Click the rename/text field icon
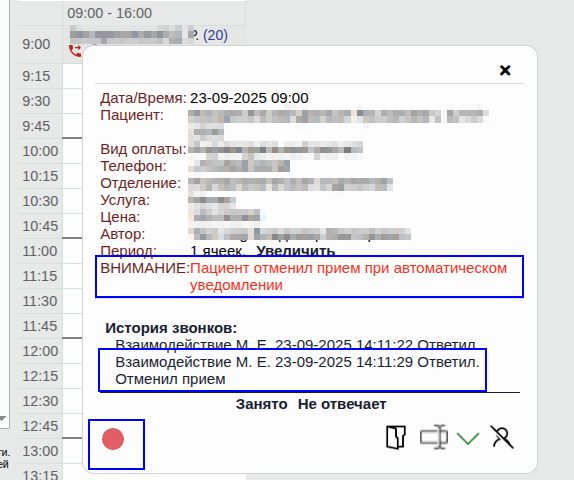The height and width of the screenshot is (480, 574). click(x=434, y=436)
